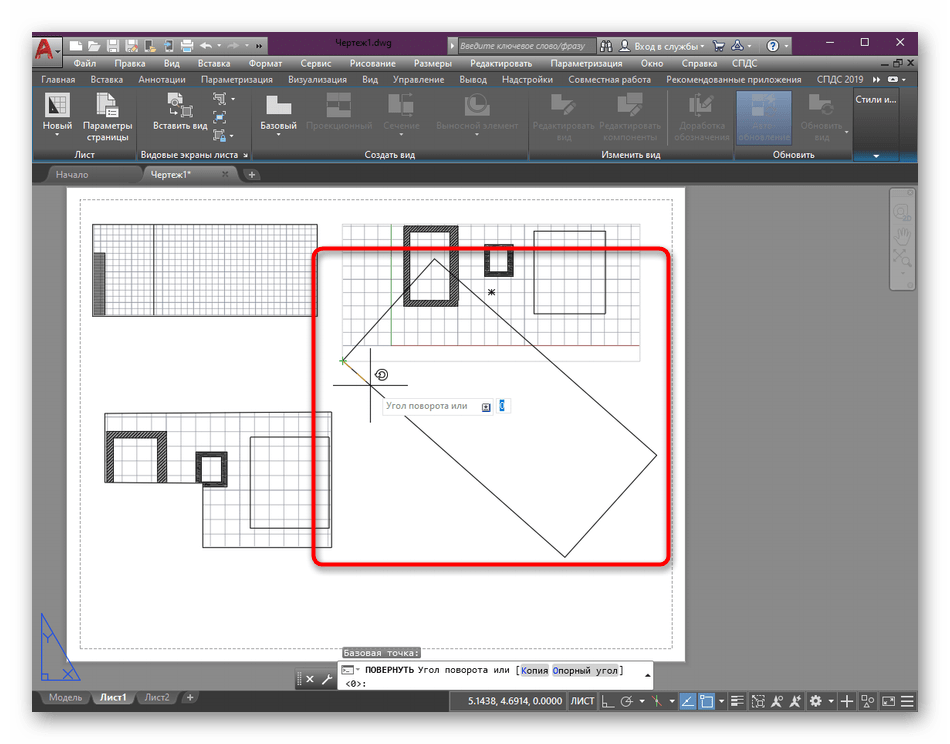Open a new drawing tab with plus

point(251,174)
